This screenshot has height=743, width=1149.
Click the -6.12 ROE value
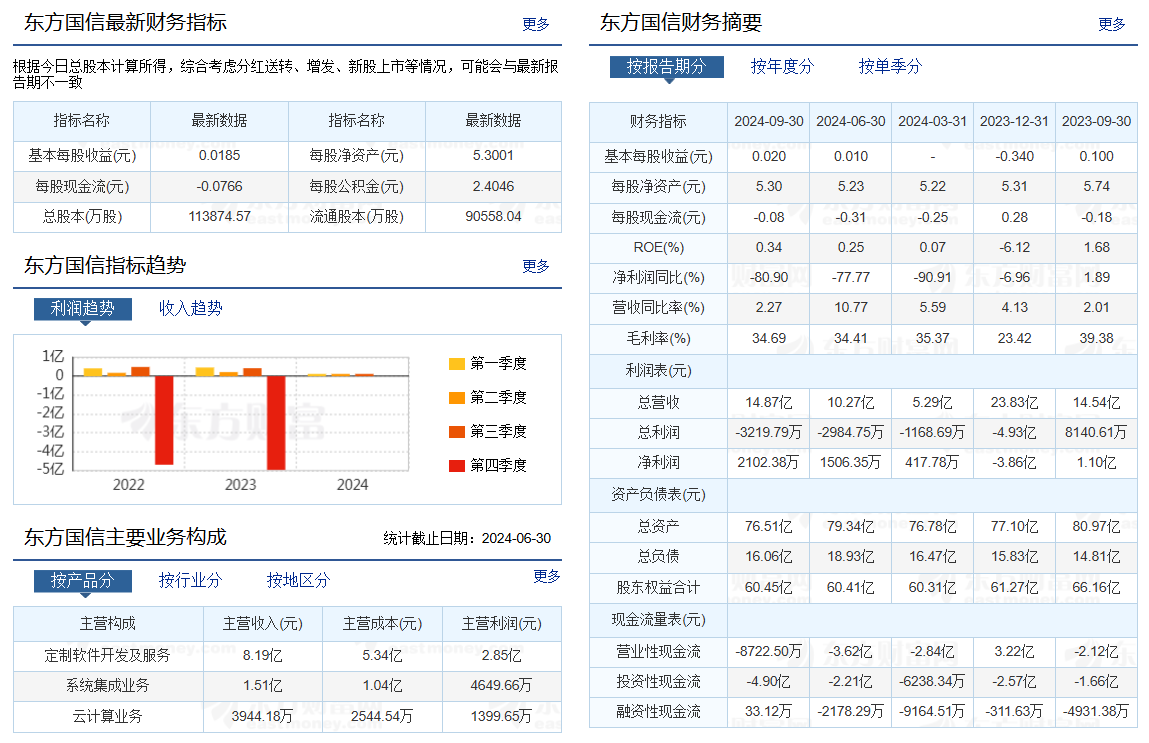[1014, 248]
